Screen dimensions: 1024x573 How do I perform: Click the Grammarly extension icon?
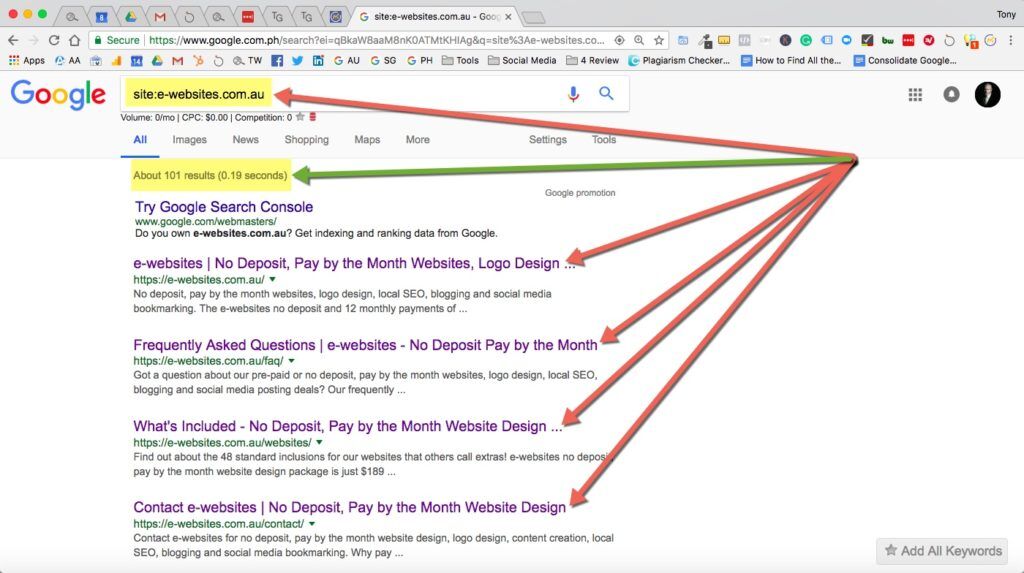[x=806, y=41]
